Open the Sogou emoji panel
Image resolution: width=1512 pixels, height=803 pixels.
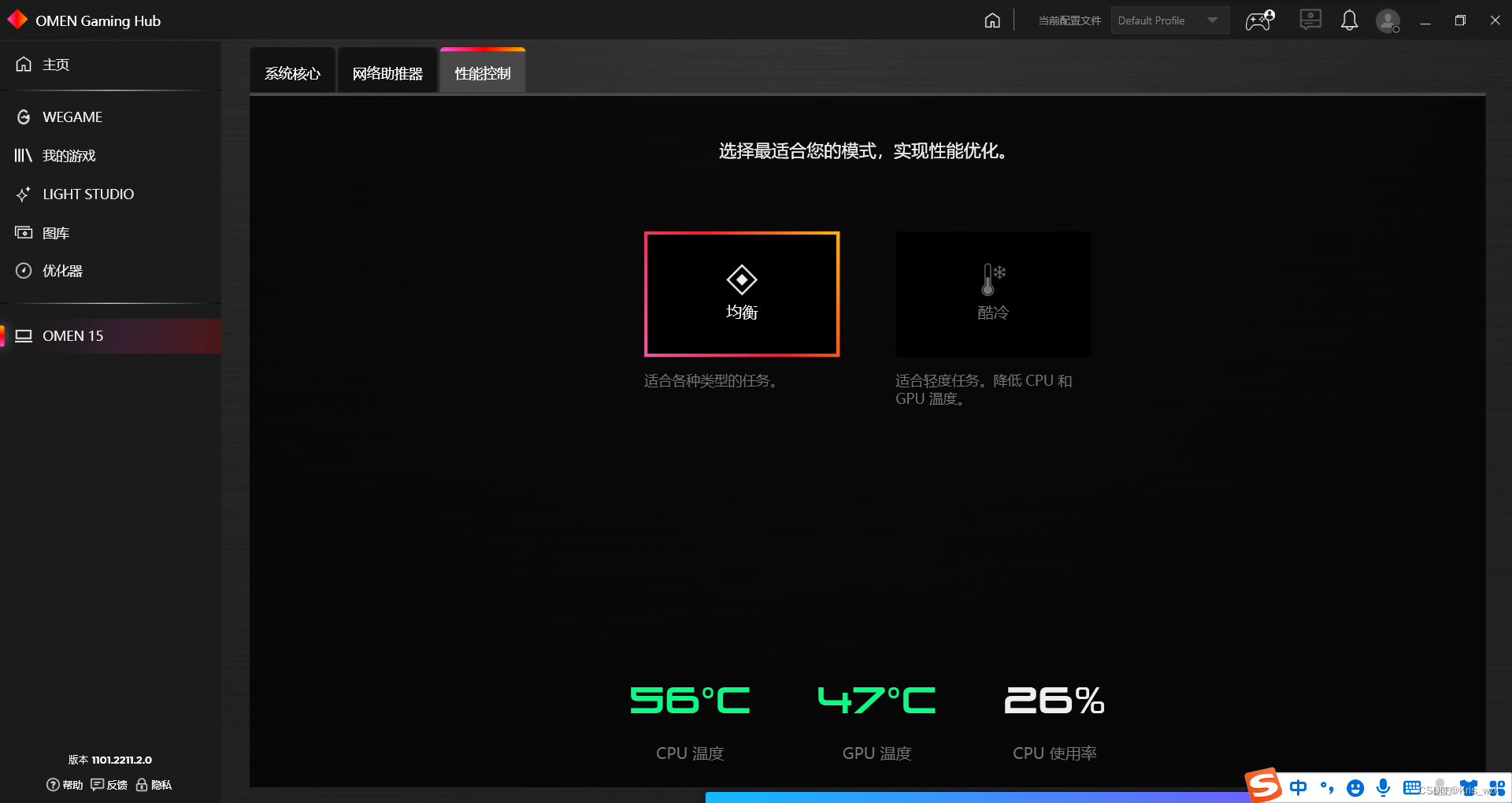click(x=1355, y=788)
